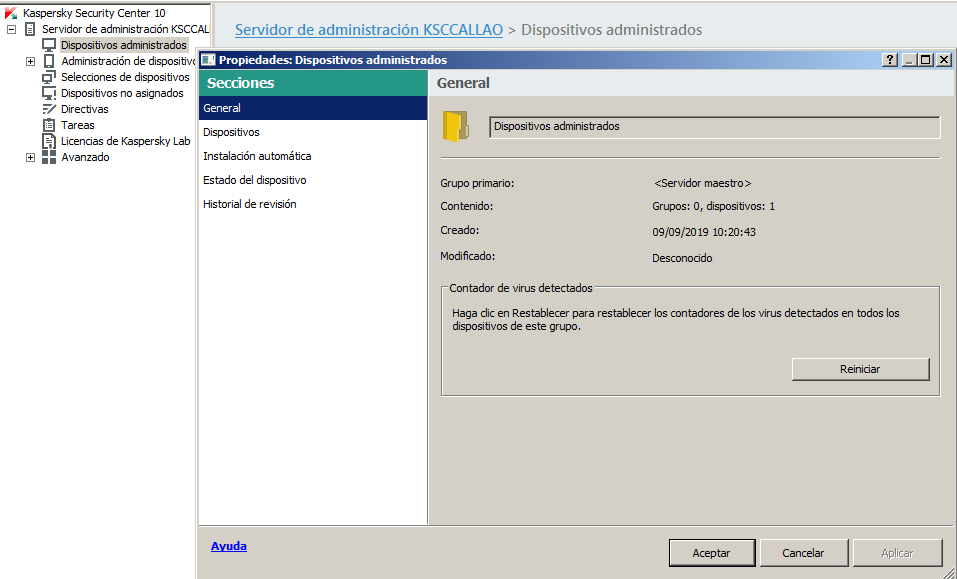The width and height of the screenshot is (957, 579).
Task: Click the breadcrumb text 'Dispositivos administrados'
Action: point(612,29)
